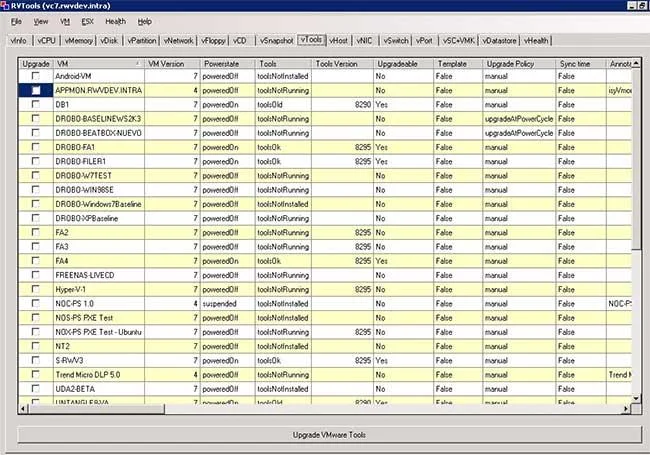Switch to the vNetwork tab

178,41
